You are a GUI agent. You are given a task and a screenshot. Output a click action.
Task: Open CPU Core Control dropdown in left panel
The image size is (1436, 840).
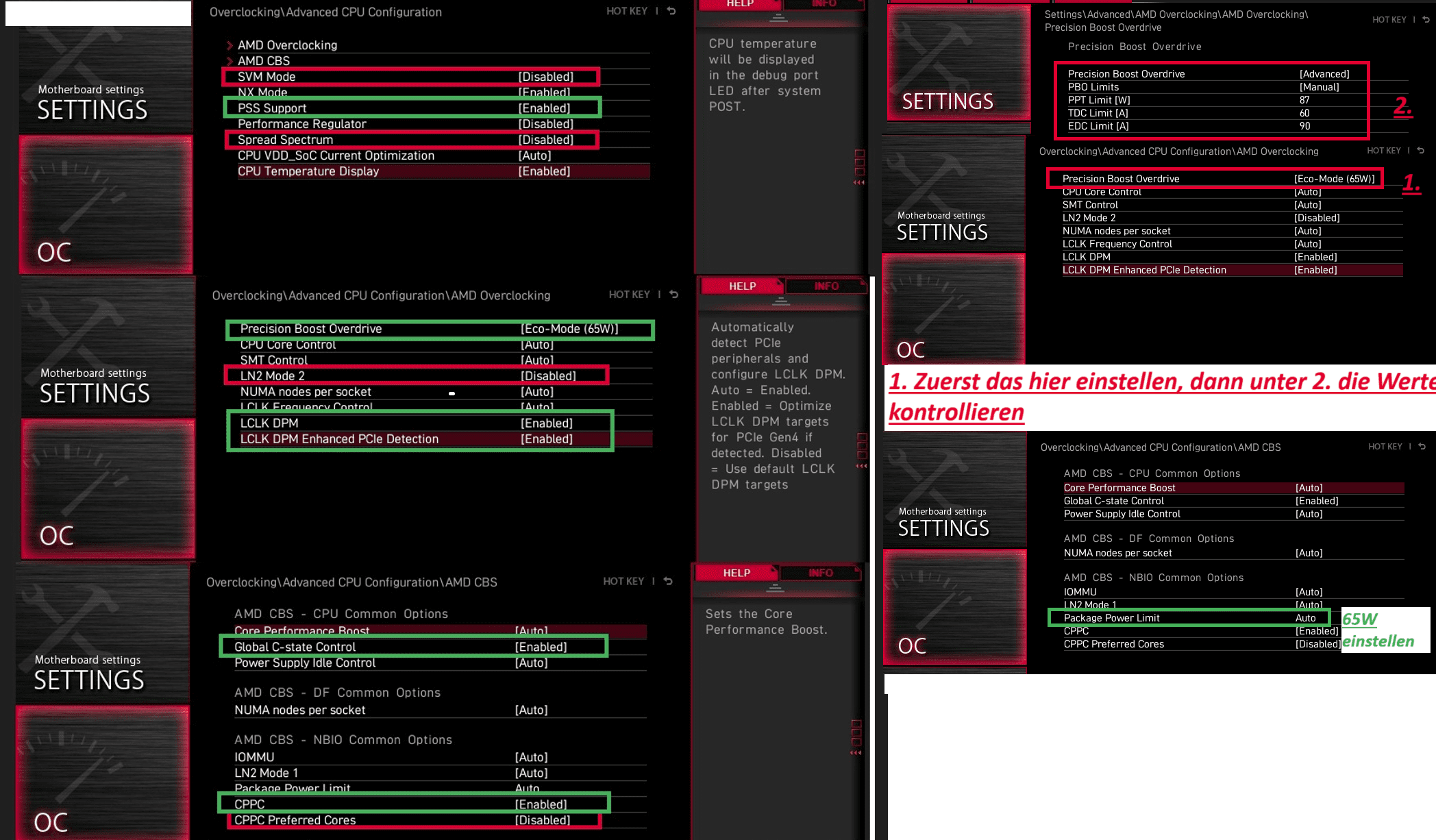point(537,345)
